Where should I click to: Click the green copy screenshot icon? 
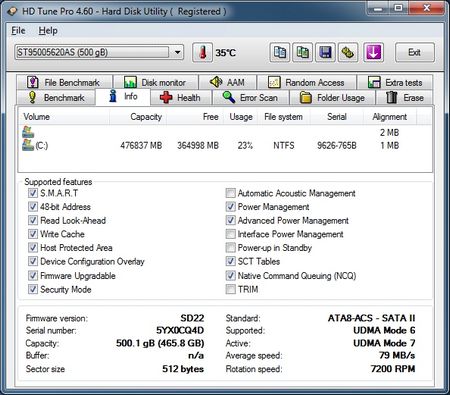302,52
